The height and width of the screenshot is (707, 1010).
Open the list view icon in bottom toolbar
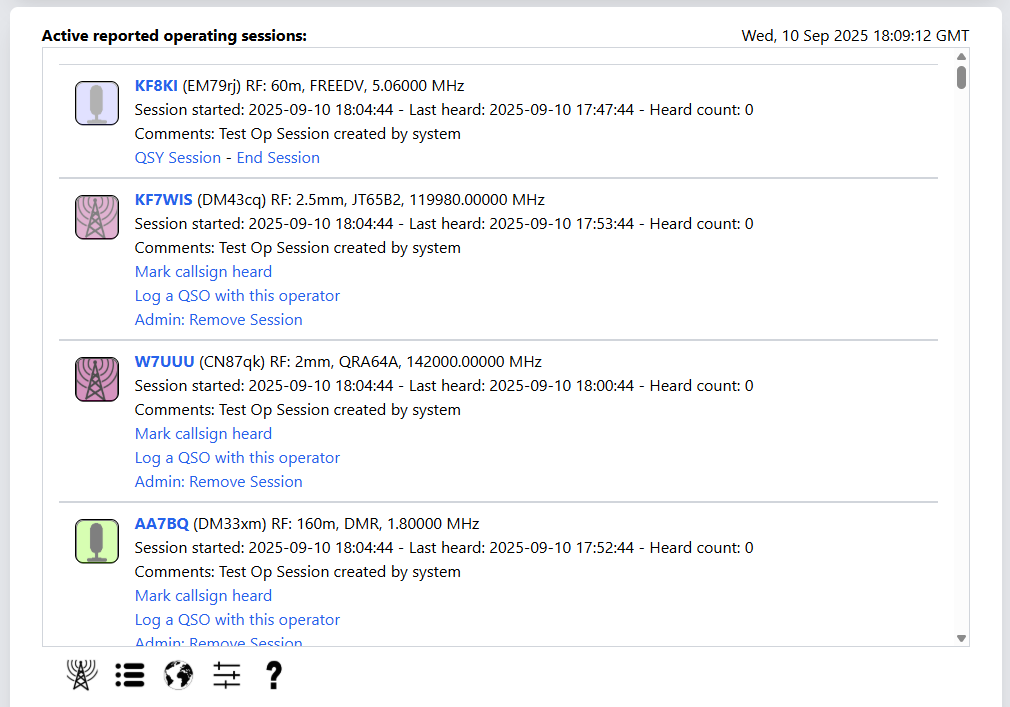click(x=130, y=676)
